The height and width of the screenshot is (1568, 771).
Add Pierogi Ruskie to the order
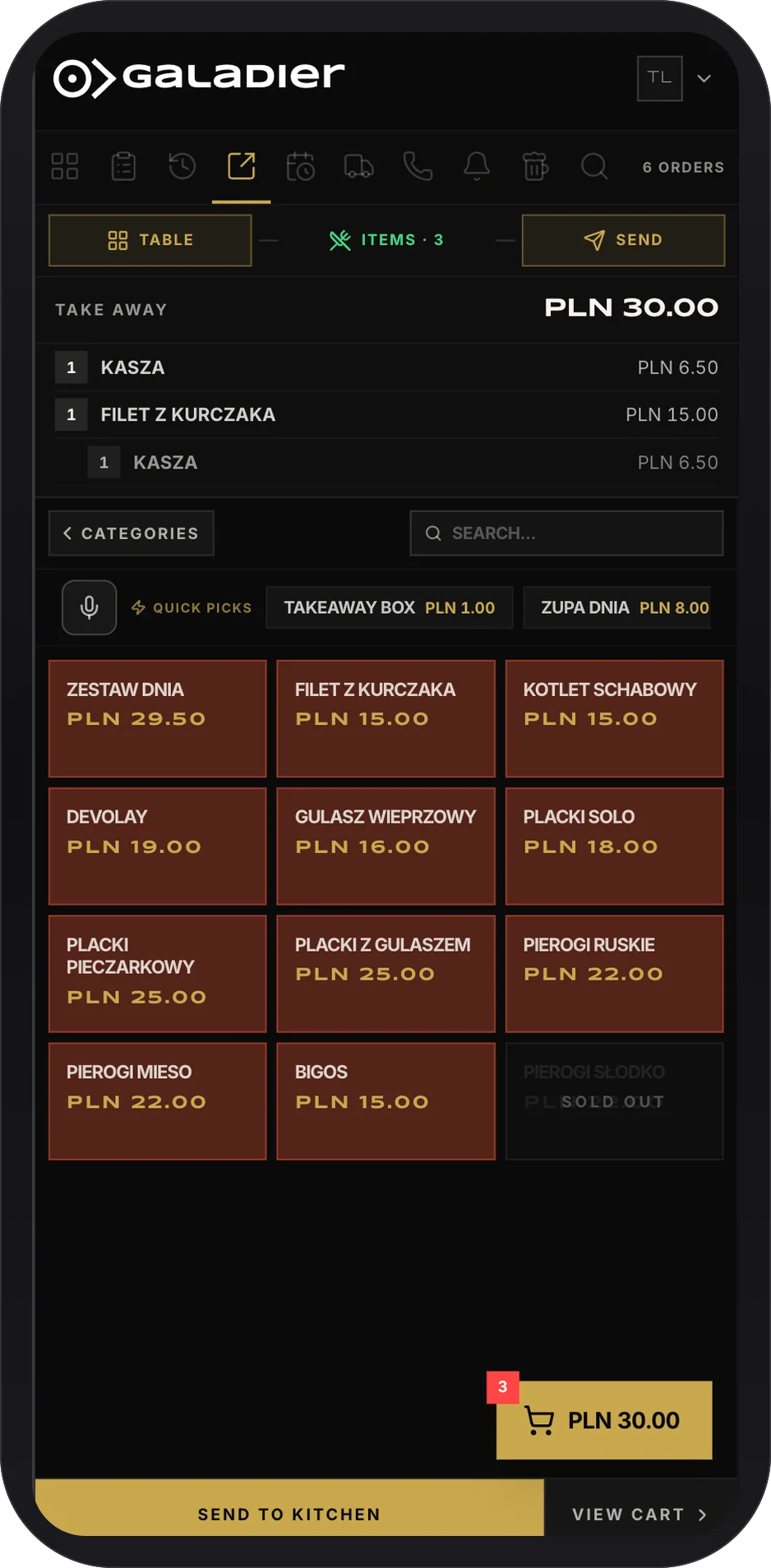(615, 974)
